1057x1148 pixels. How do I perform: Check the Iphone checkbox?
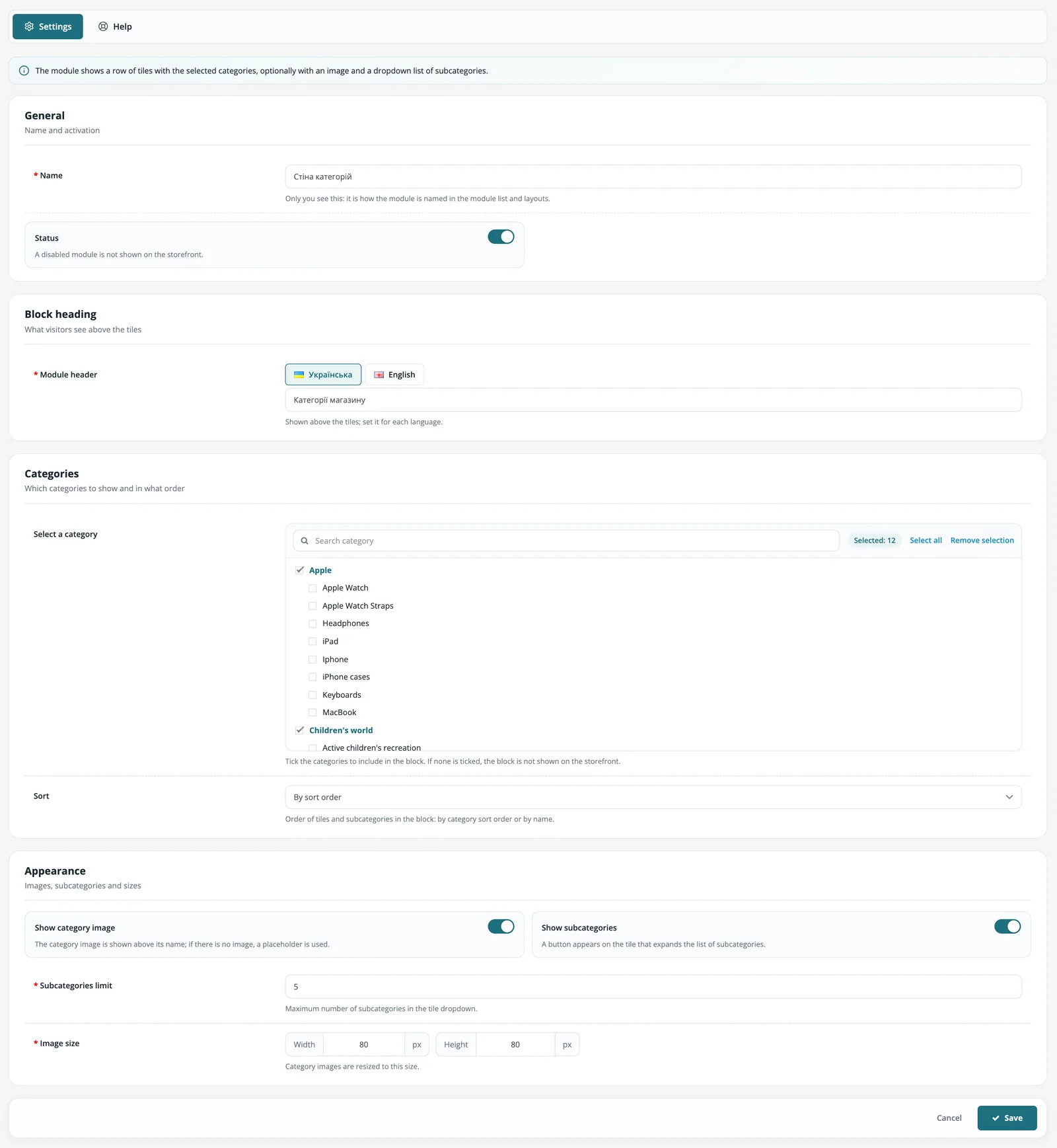312,660
